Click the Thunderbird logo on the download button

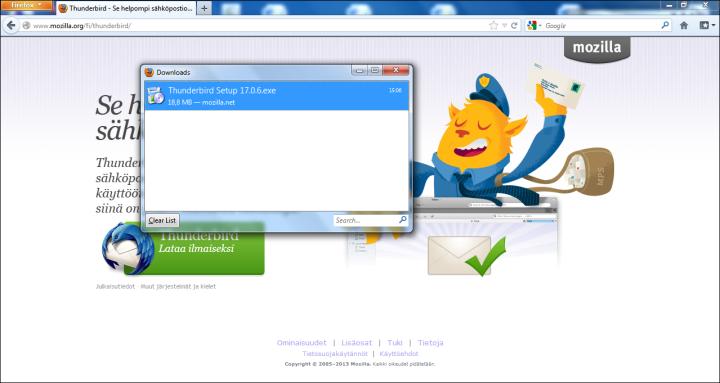tap(121, 248)
